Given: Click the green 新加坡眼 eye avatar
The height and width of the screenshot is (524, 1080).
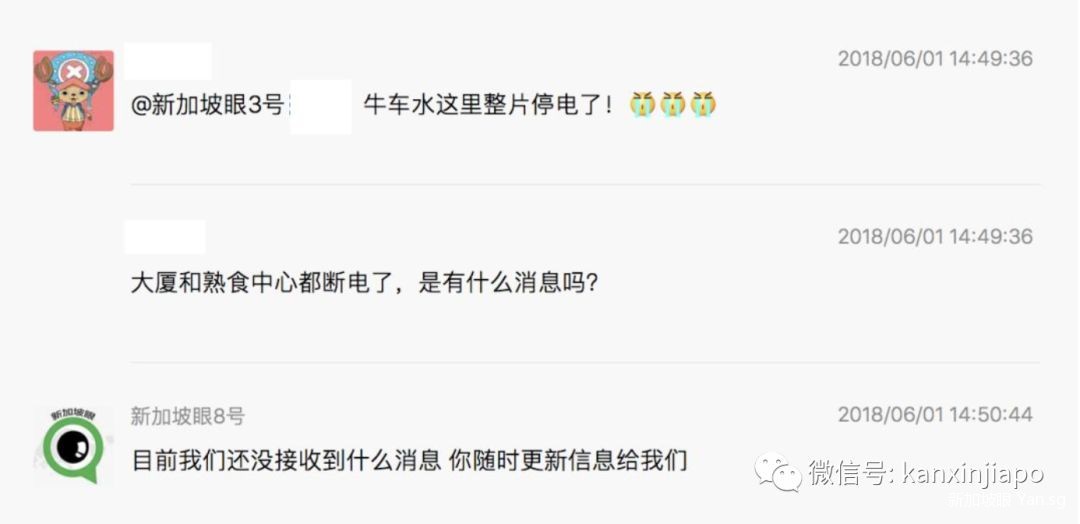Looking at the screenshot, I should [73, 445].
